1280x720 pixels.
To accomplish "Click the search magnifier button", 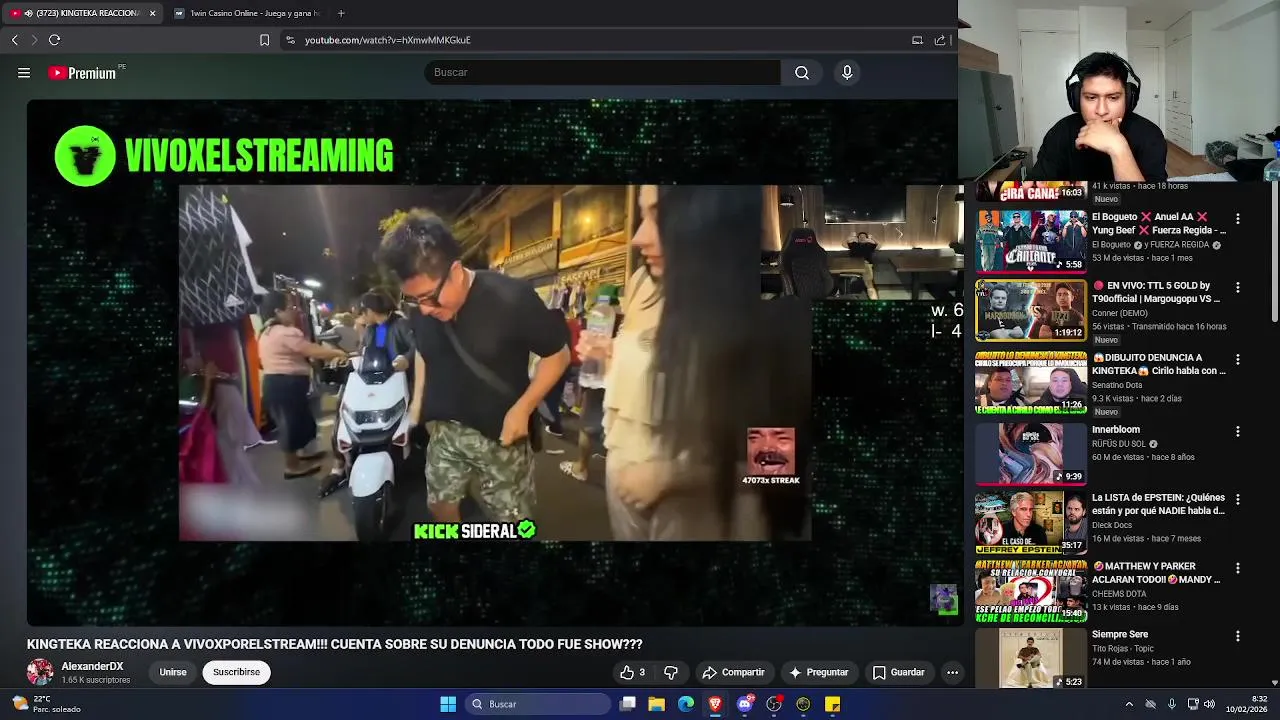I will point(802,72).
